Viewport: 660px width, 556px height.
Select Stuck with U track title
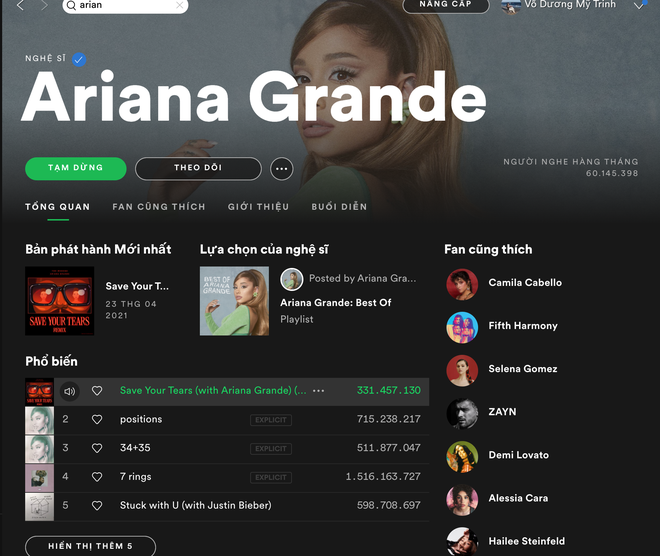[x=196, y=505]
